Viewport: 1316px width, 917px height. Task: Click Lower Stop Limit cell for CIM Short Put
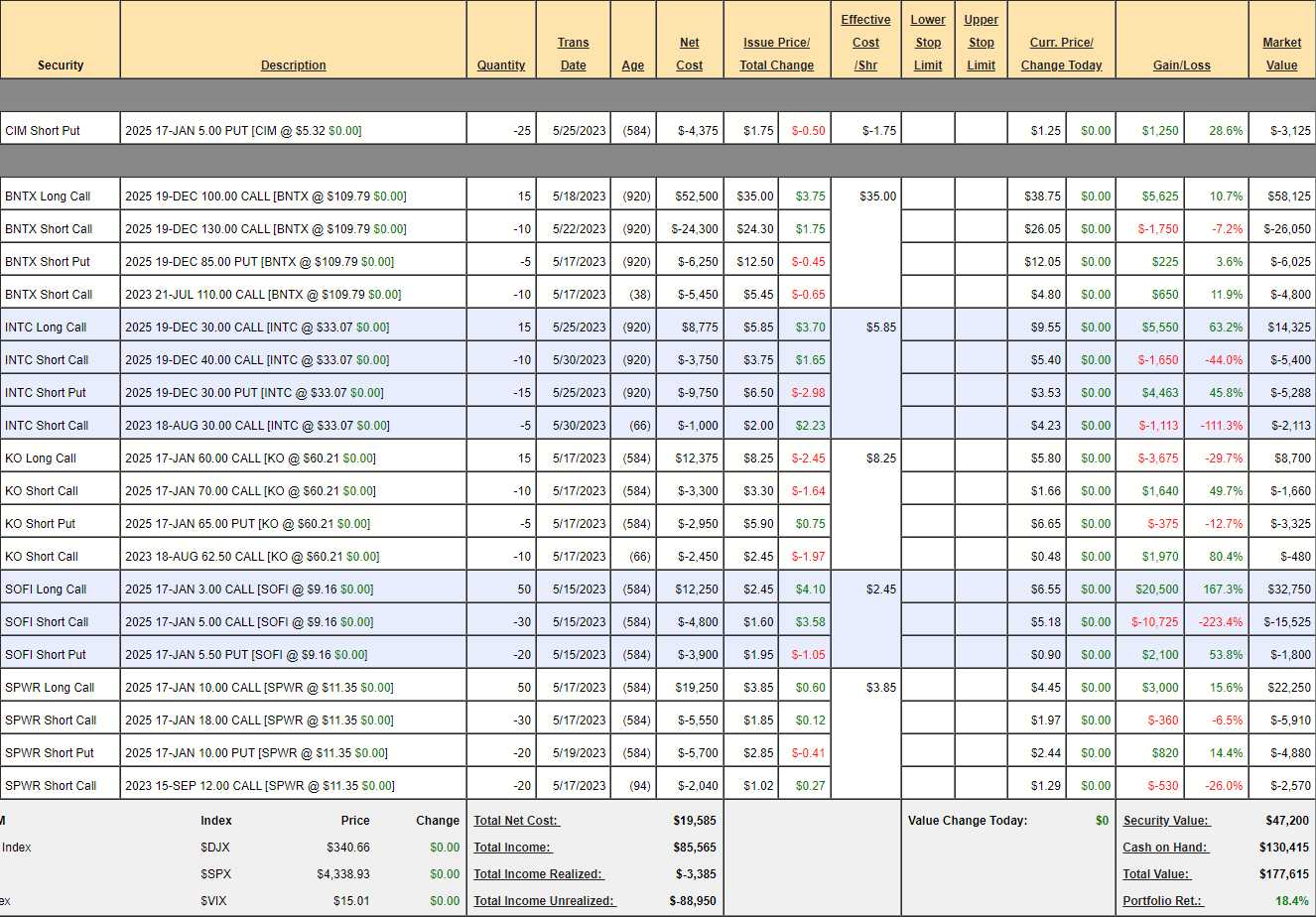point(928,131)
